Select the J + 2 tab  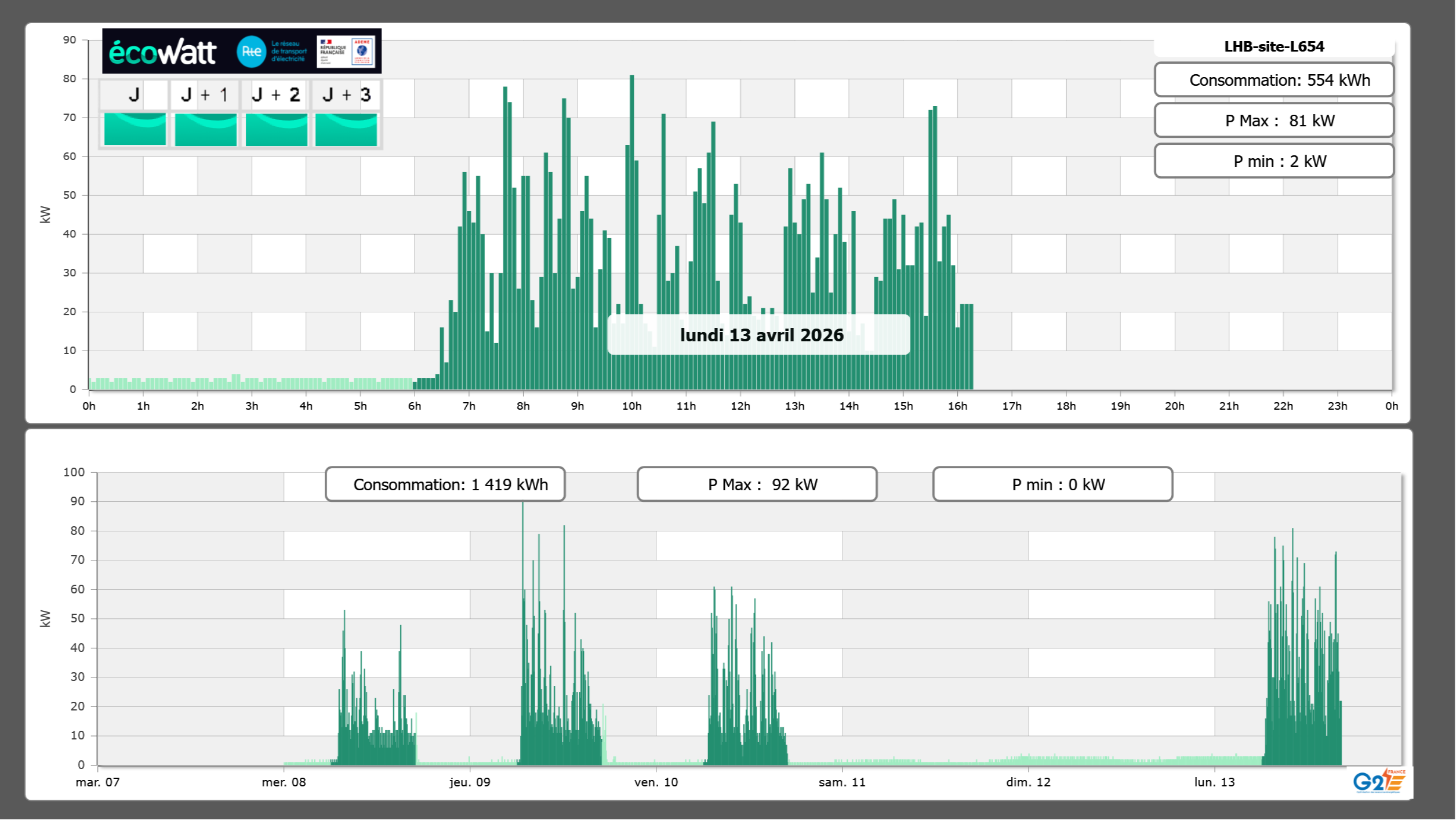tap(276, 94)
